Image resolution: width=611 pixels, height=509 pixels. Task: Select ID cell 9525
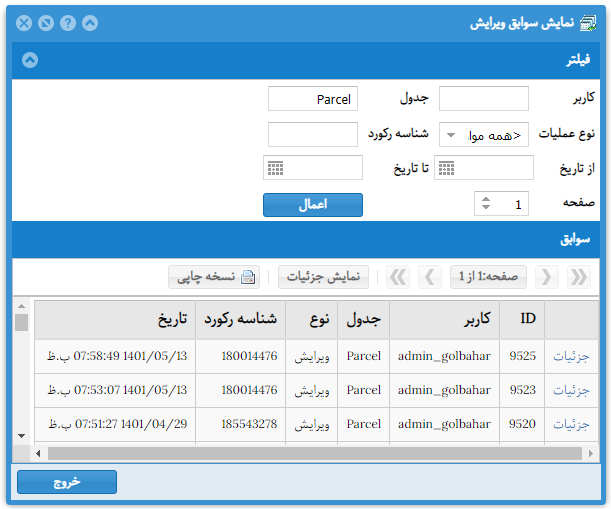click(x=522, y=356)
